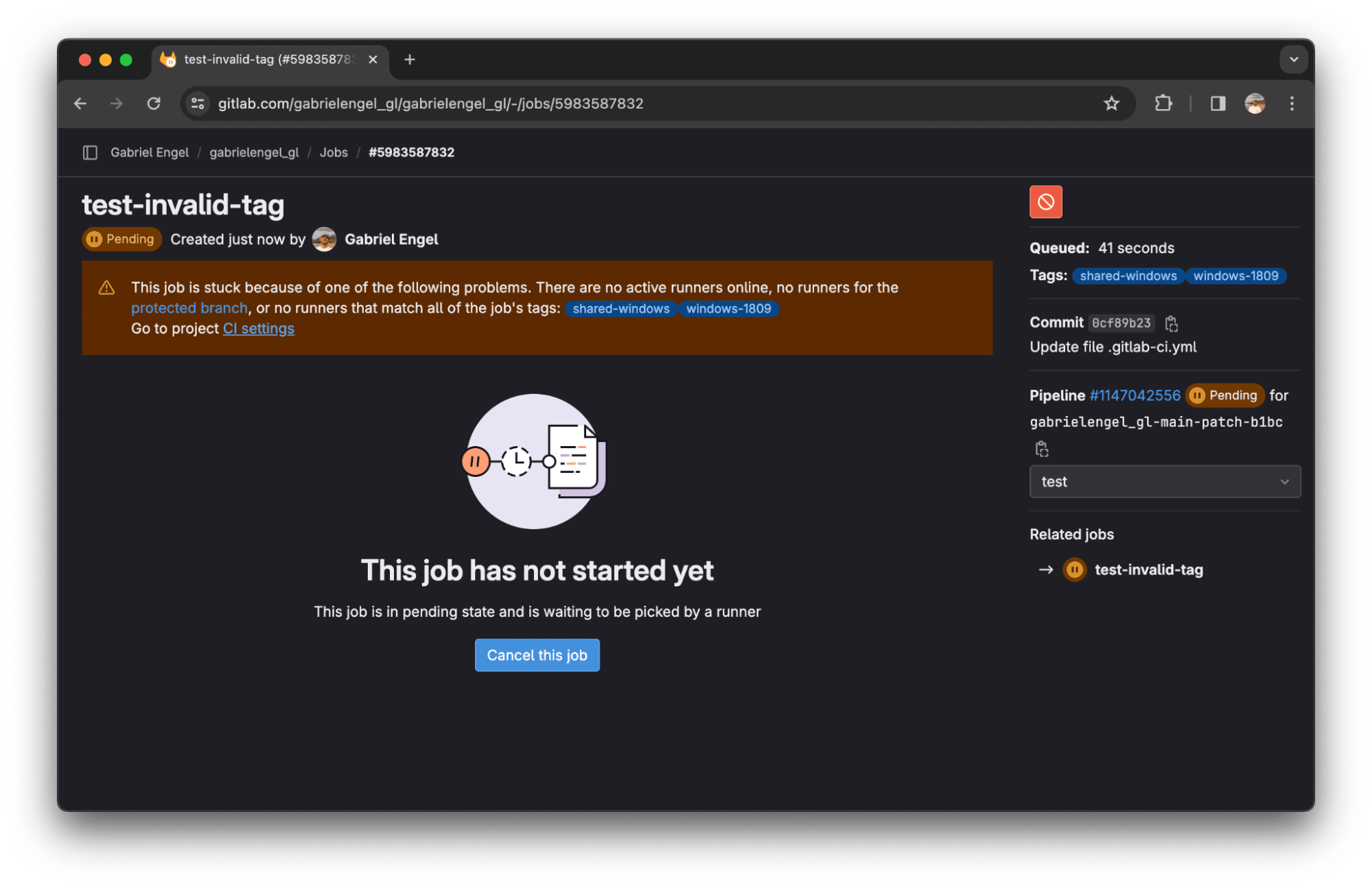Image resolution: width=1372 pixels, height=888 pixels.
Task: Copy the branch name below the pipeline info
Action: coord(1041,448)
